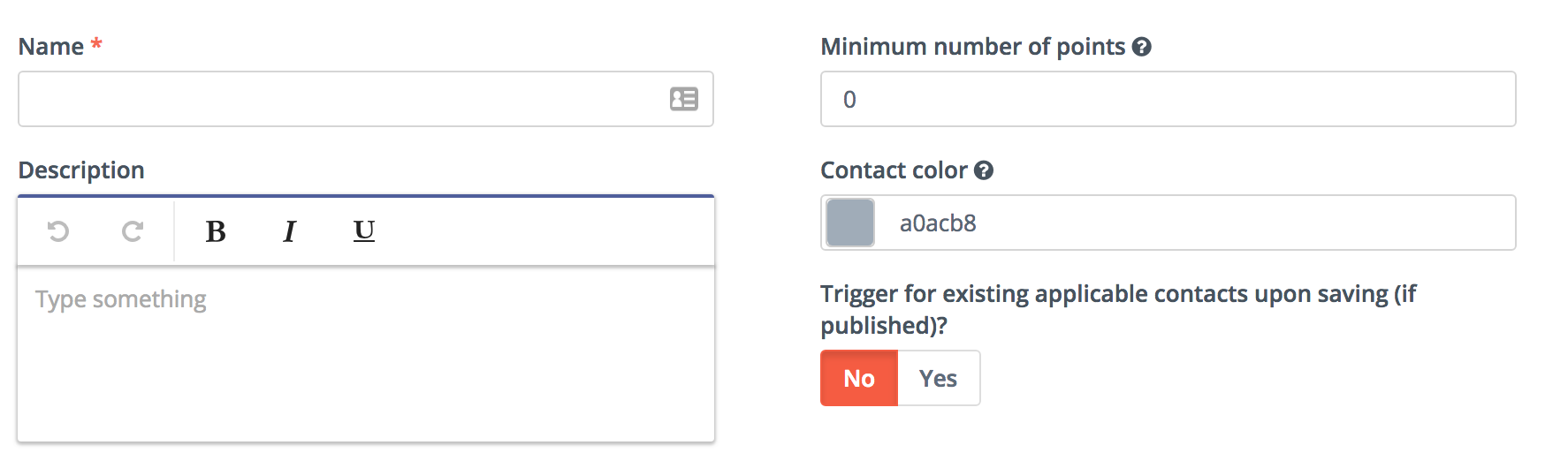Select Yes for trigger existing contacts
1568x468 pixels.
939,378
